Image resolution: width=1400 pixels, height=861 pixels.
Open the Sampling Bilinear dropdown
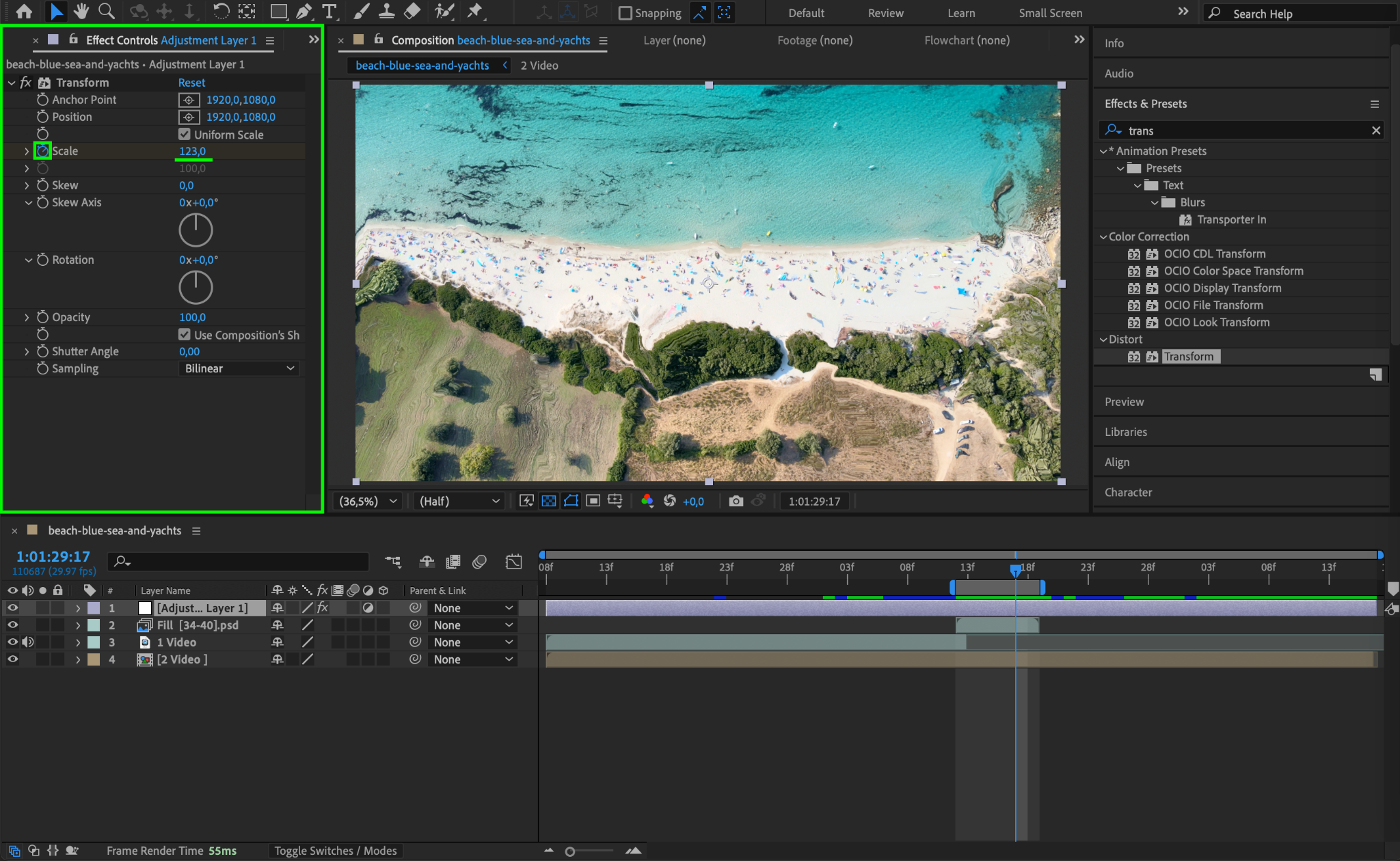tap(239, 368)
